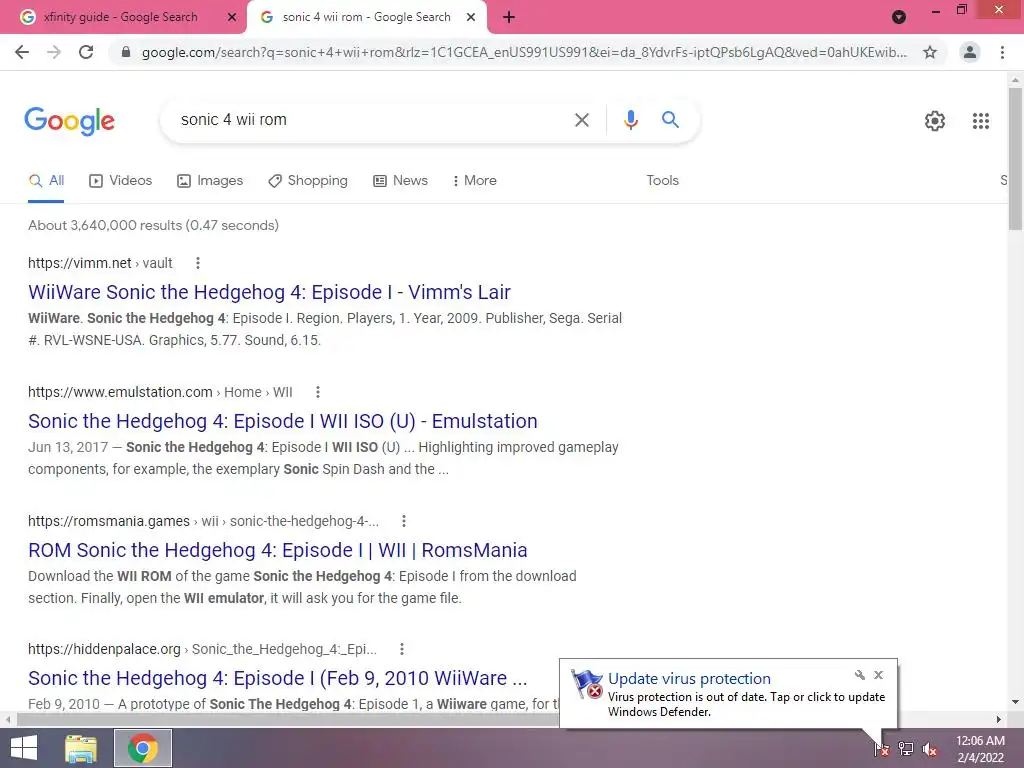1024x768 pixels.
Task: Switch to Videos results
Action: pyautogui.click(x=121, y=181)
